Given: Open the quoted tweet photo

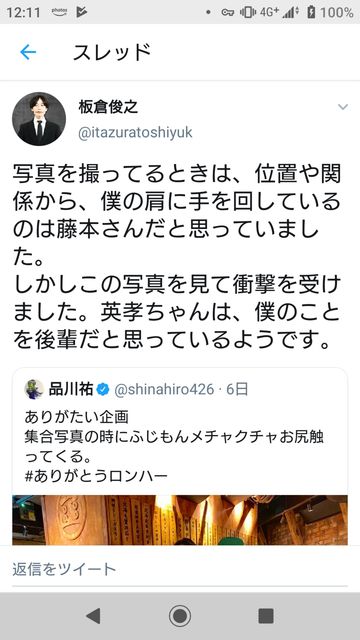Looking at the screenshot, I should click(x=180, y=520).
